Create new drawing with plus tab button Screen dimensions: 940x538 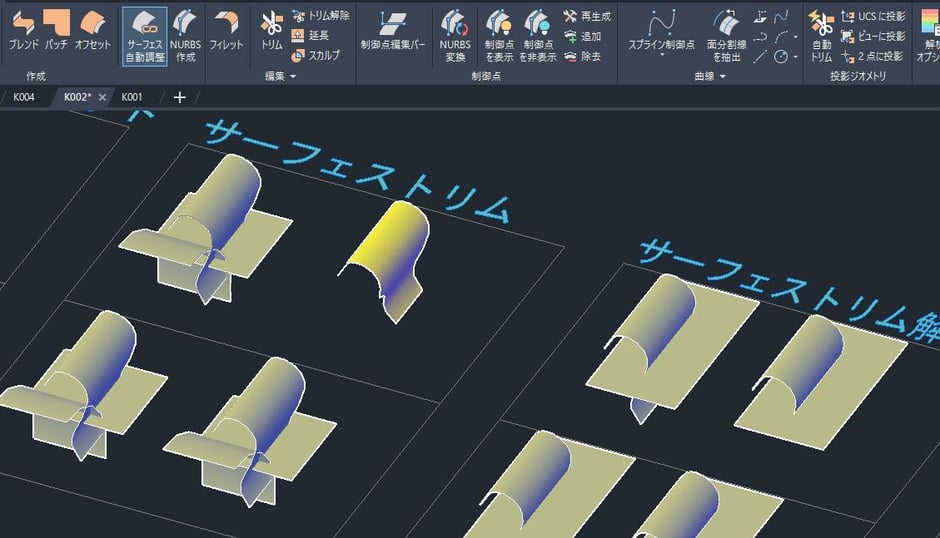179,97
